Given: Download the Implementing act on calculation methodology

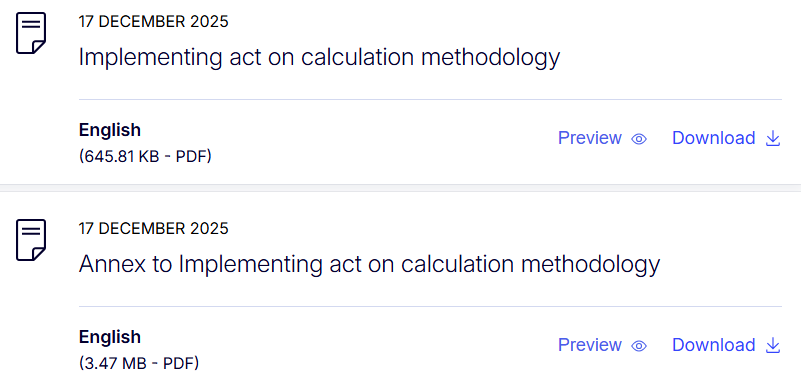Looking at the screenshot, I should tap(726, 138).
